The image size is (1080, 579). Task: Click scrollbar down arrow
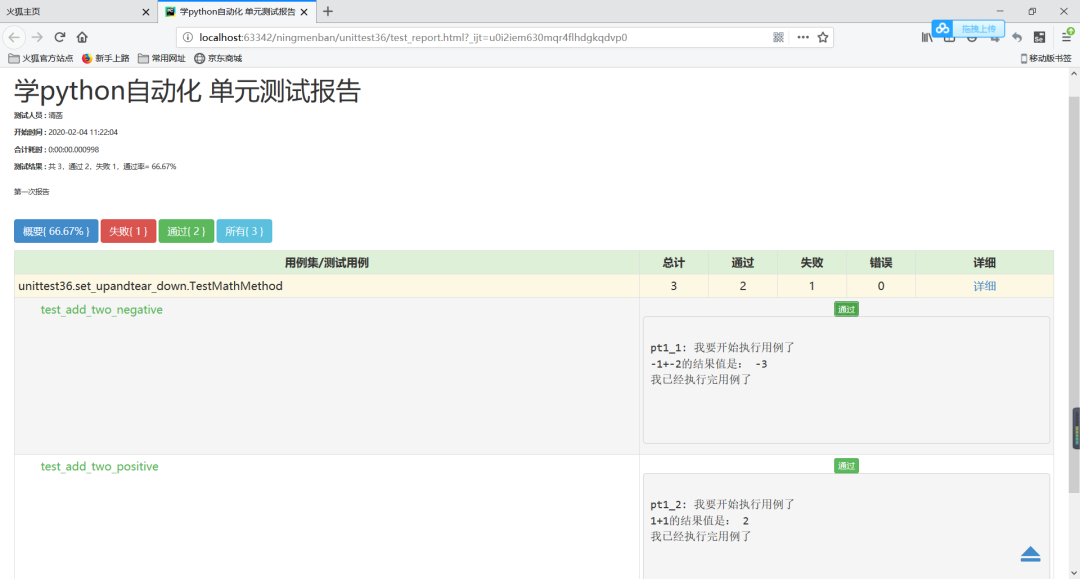[1074, 573]
